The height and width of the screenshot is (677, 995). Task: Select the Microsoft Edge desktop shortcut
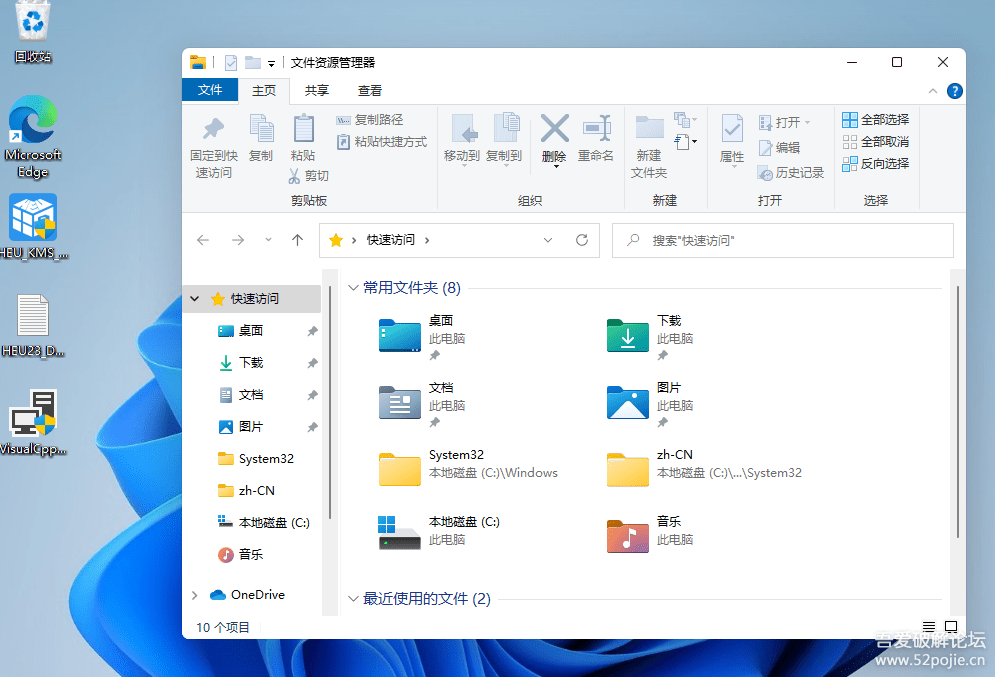[x=32, y=137]
